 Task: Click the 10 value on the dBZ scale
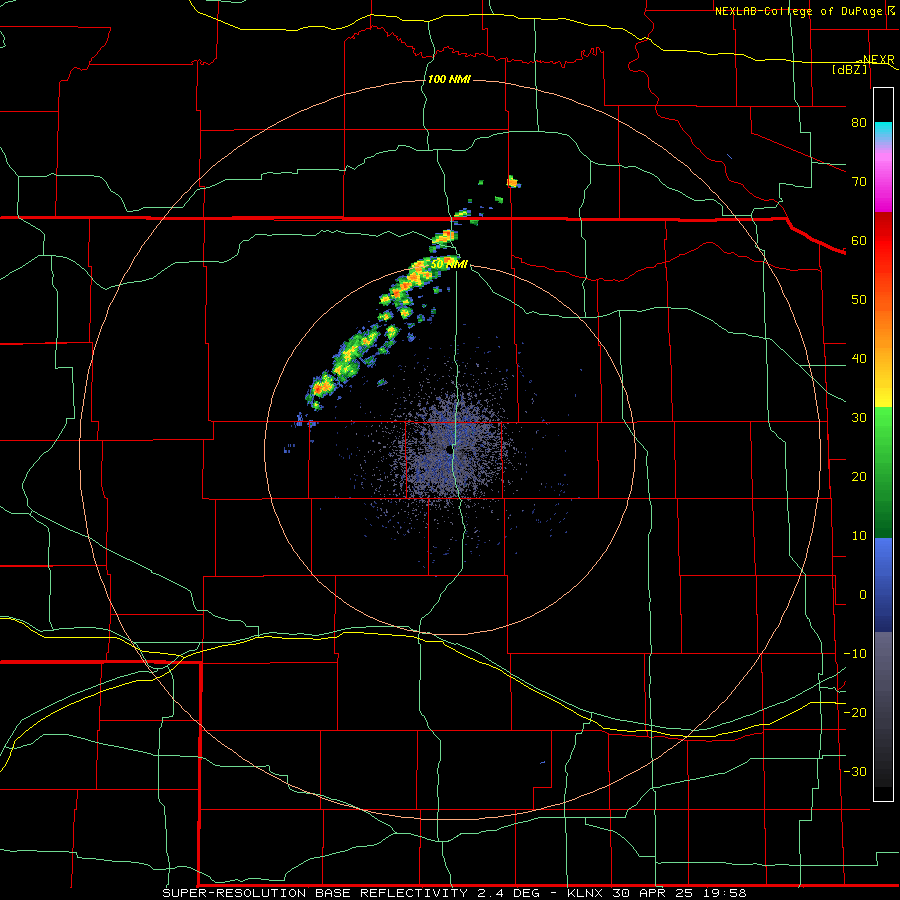(859, 536)
